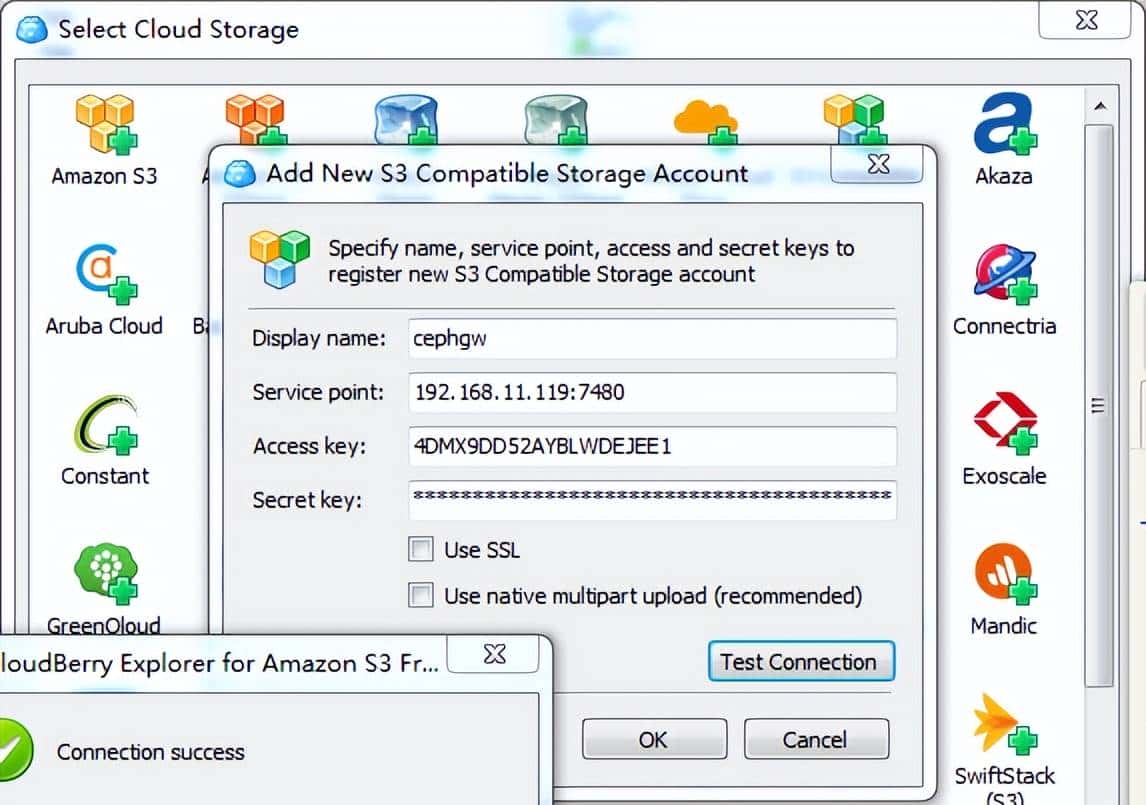Edit the Service point address field
Viewport: 1146px width, 805px height.
pyautogui.click(x=651, y=393)
